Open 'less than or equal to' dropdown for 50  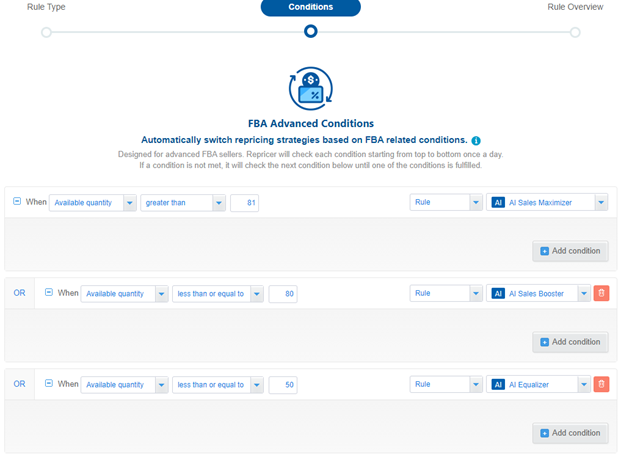(218, 385)
